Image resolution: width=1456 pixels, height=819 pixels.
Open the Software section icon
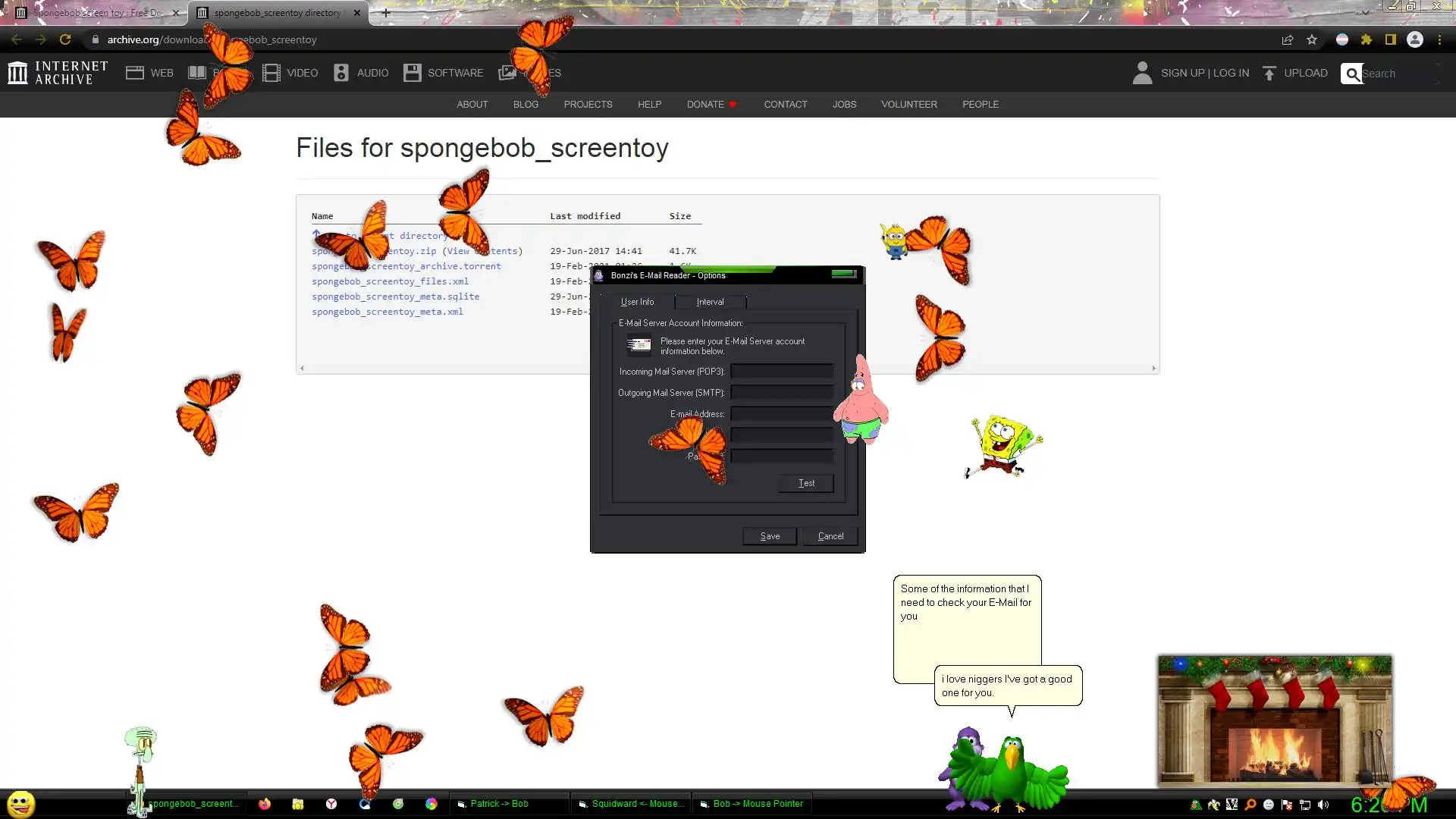click(412, 73)
